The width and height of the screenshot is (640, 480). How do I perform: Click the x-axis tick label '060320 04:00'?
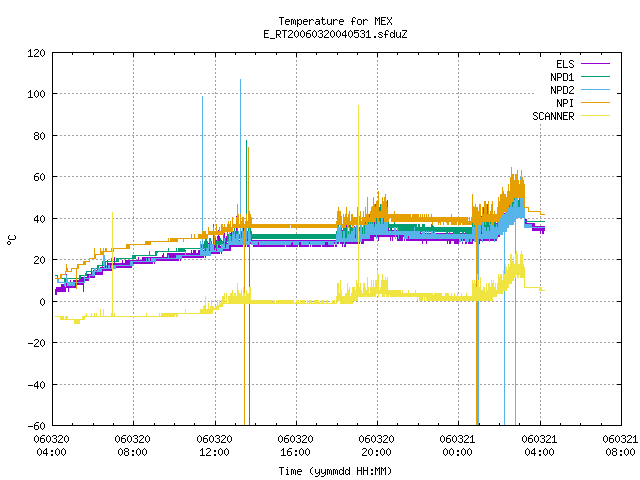[x=51, y=446]
